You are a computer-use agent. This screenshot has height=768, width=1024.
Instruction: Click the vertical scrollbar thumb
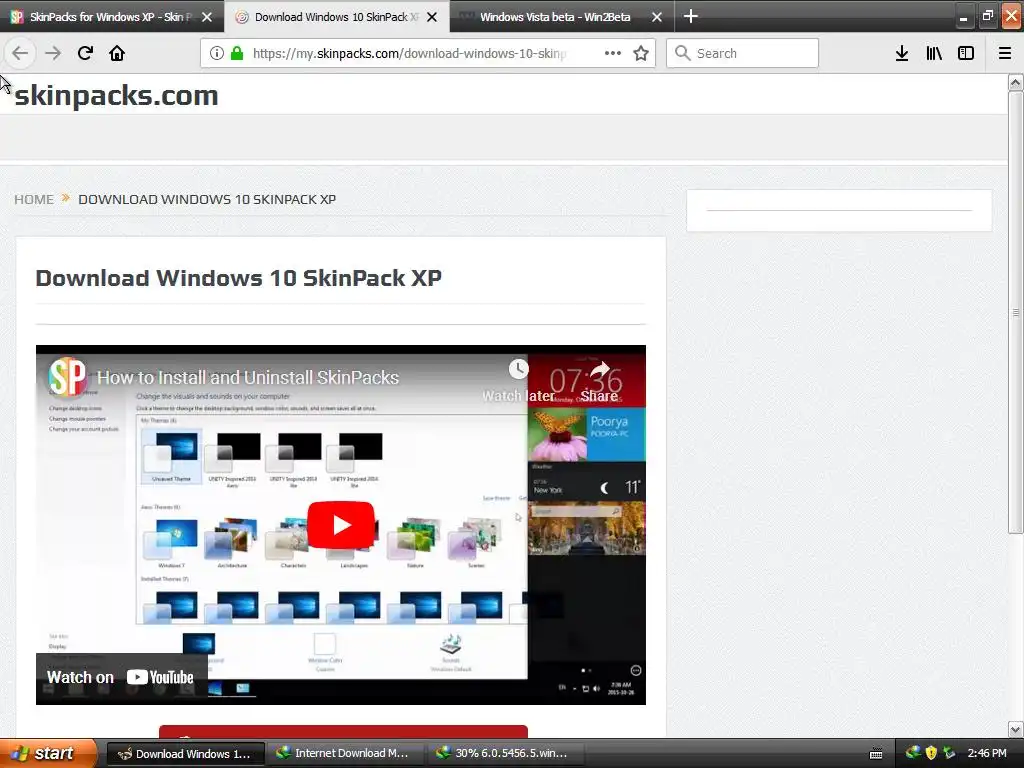click(x=1015, y=312)
